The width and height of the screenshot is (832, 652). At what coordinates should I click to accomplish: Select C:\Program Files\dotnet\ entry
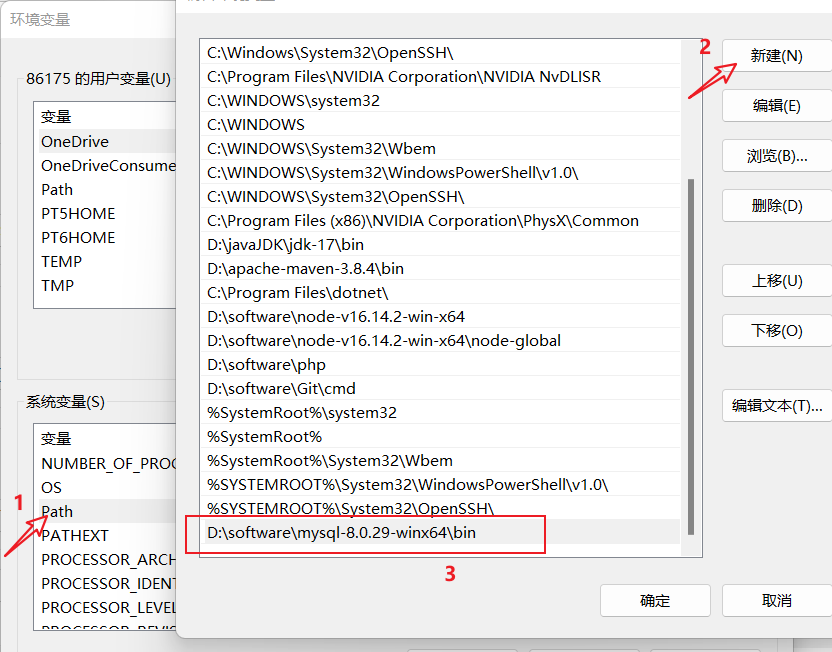click(x=297, y=293)
